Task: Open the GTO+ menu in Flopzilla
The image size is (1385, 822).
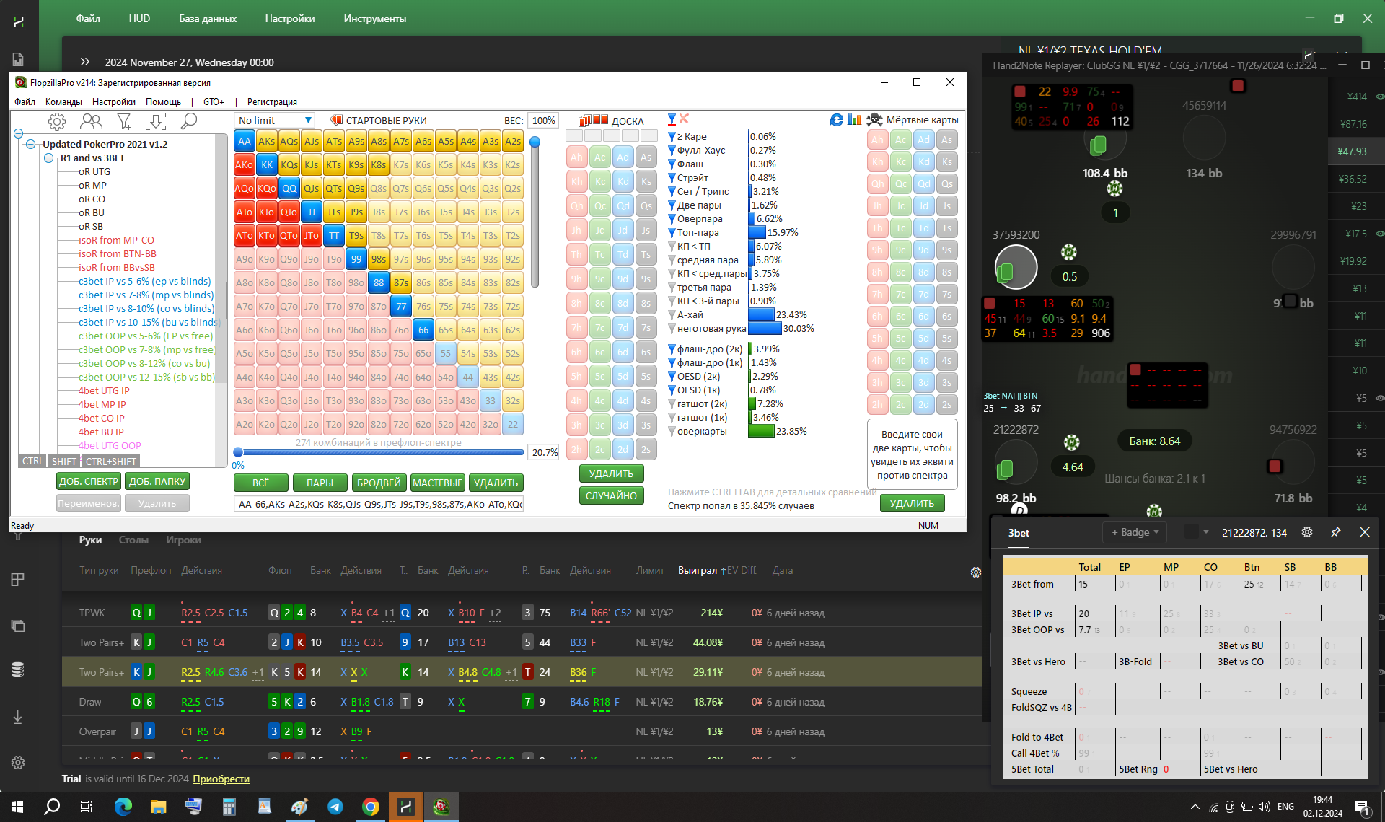Action: (x=213, y=102)
